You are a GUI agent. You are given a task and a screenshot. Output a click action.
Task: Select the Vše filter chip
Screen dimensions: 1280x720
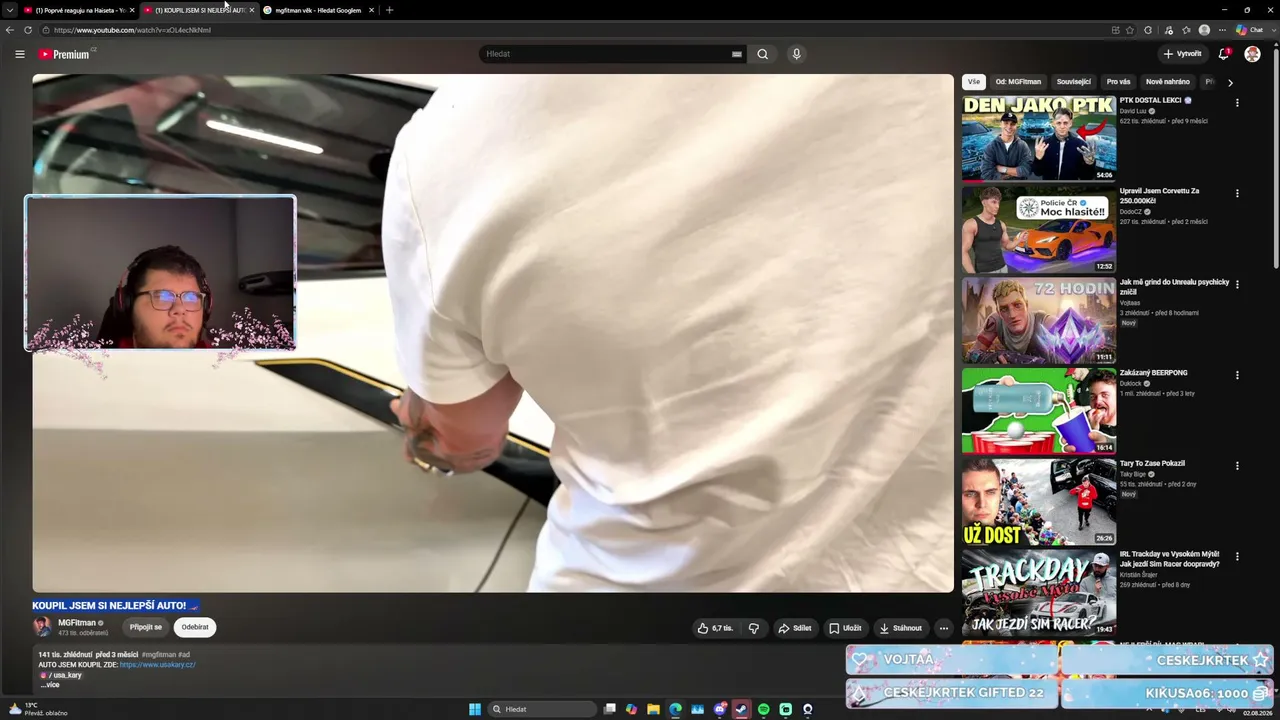pos(974,82)
